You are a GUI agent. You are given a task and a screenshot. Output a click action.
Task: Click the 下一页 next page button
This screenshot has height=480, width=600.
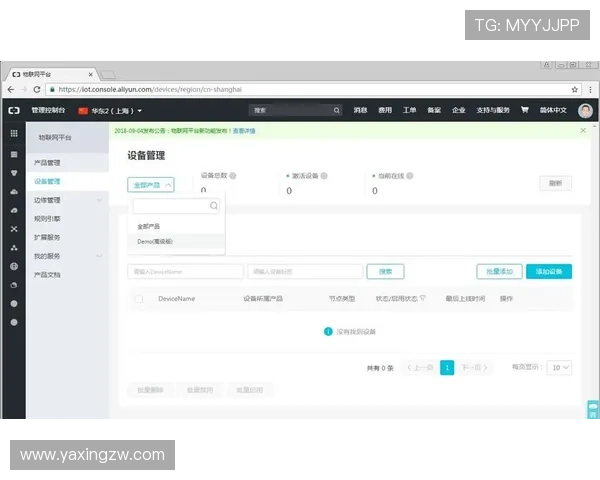(474, 367)
